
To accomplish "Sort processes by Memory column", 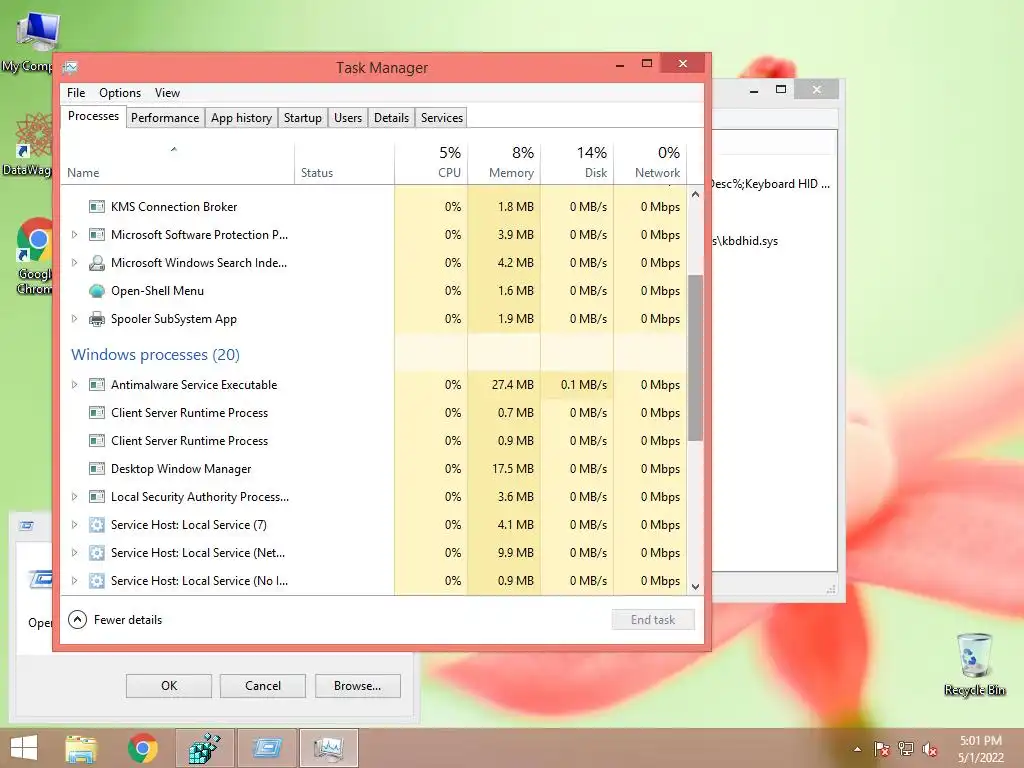I will [504, 162].
